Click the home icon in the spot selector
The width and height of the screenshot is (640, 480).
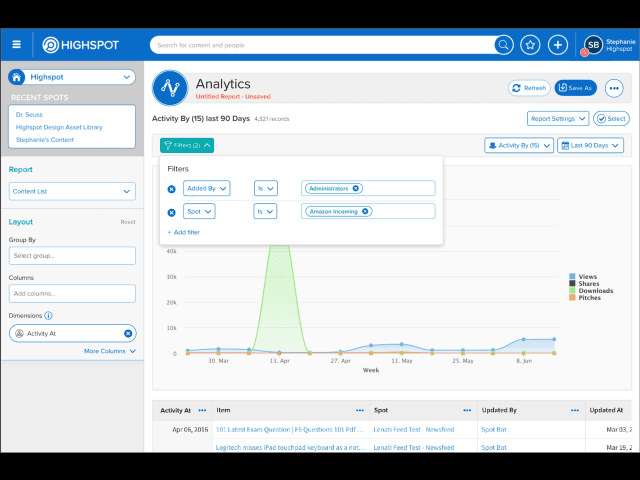tap(17, 77)
